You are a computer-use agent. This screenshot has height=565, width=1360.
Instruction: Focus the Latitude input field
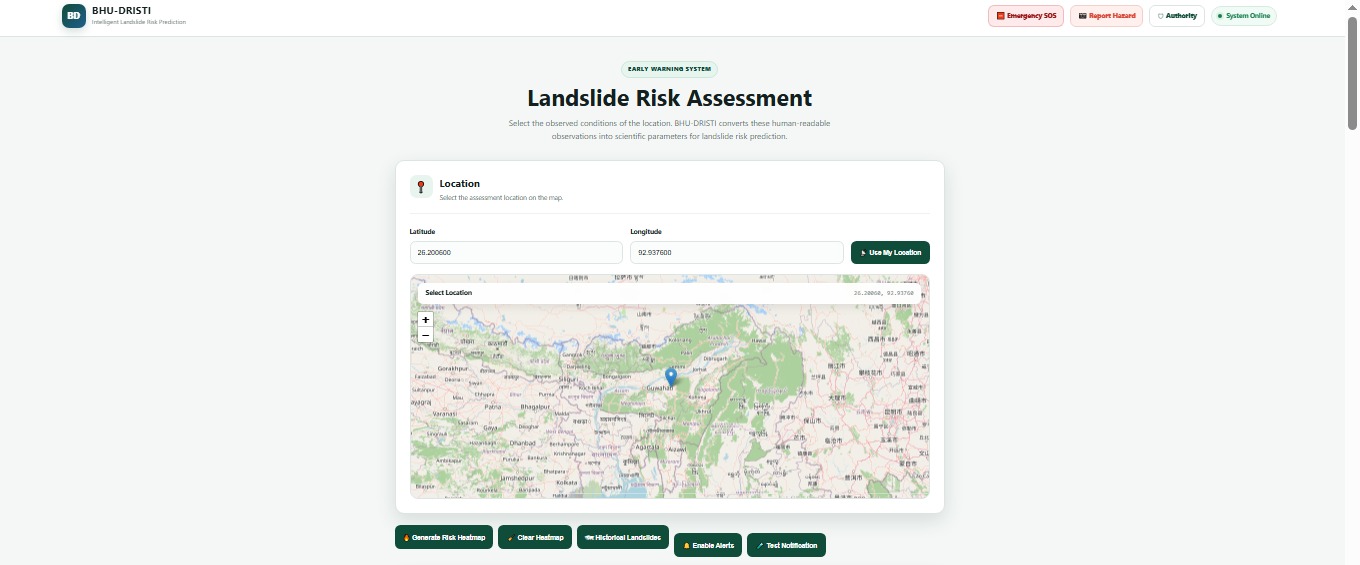point(516,252)
